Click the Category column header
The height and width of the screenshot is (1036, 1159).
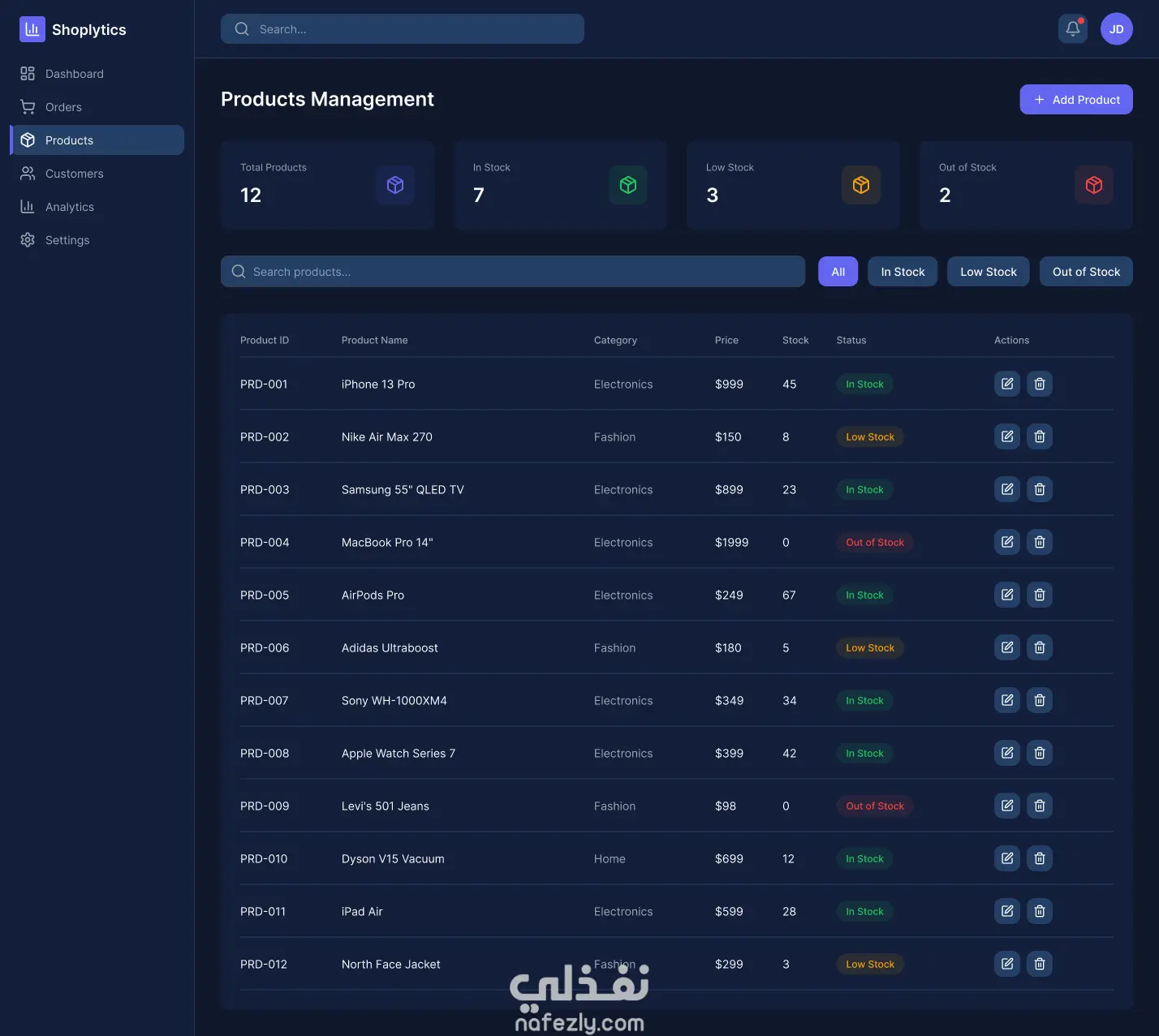(615, 341)
